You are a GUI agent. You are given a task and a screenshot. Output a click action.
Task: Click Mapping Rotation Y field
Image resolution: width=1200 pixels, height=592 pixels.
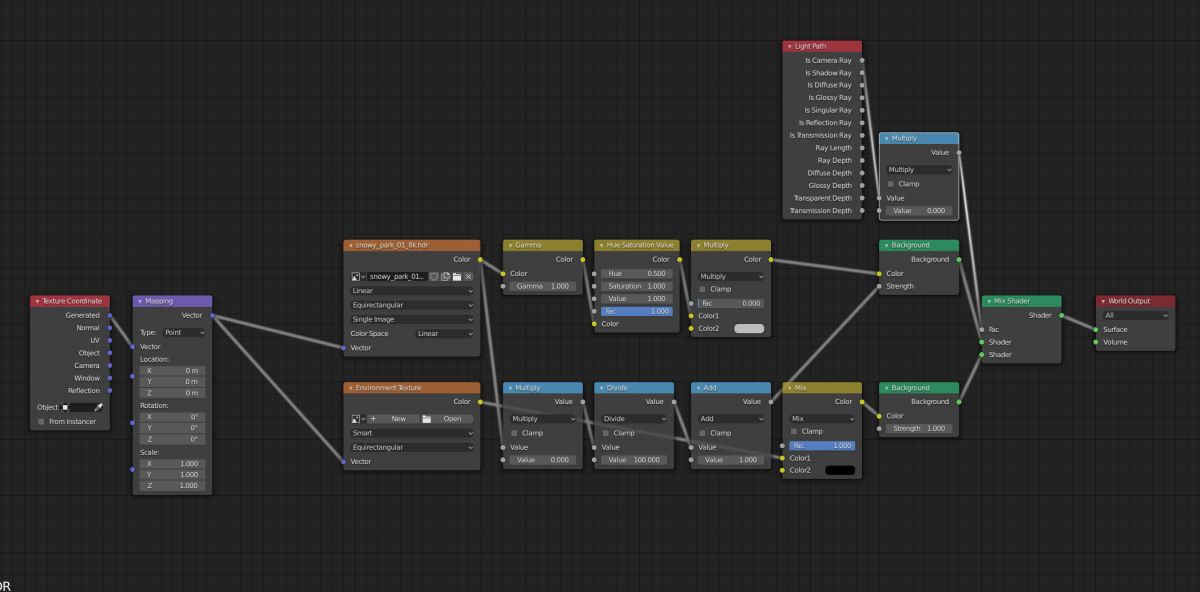(172, 428)
